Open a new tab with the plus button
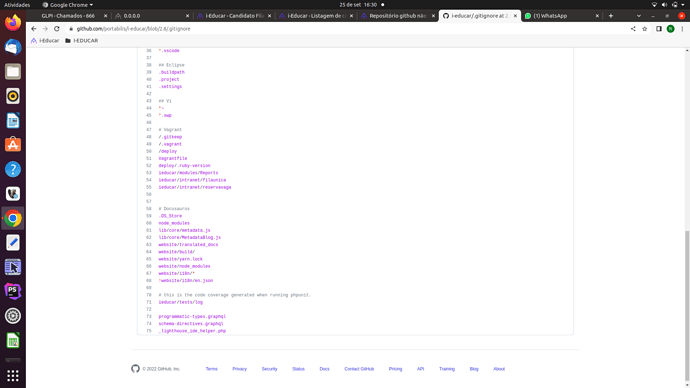This screenshot has width=690, height=388. [611, 16]
